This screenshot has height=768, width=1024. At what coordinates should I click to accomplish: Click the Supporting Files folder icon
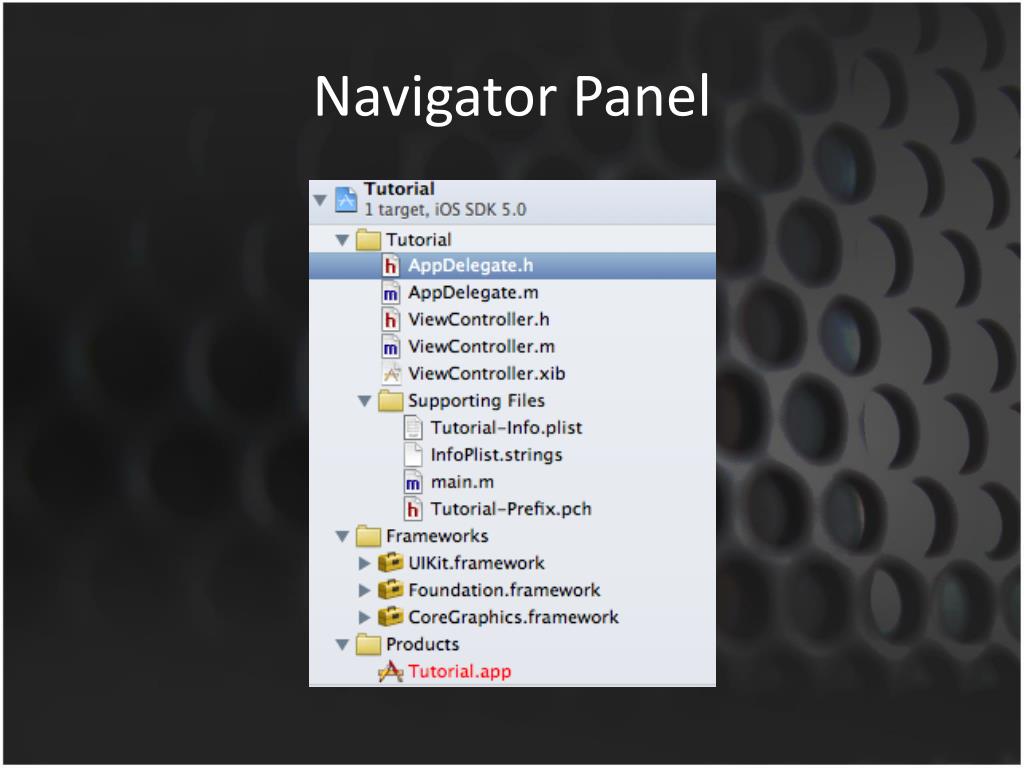(x=391, y=401)
